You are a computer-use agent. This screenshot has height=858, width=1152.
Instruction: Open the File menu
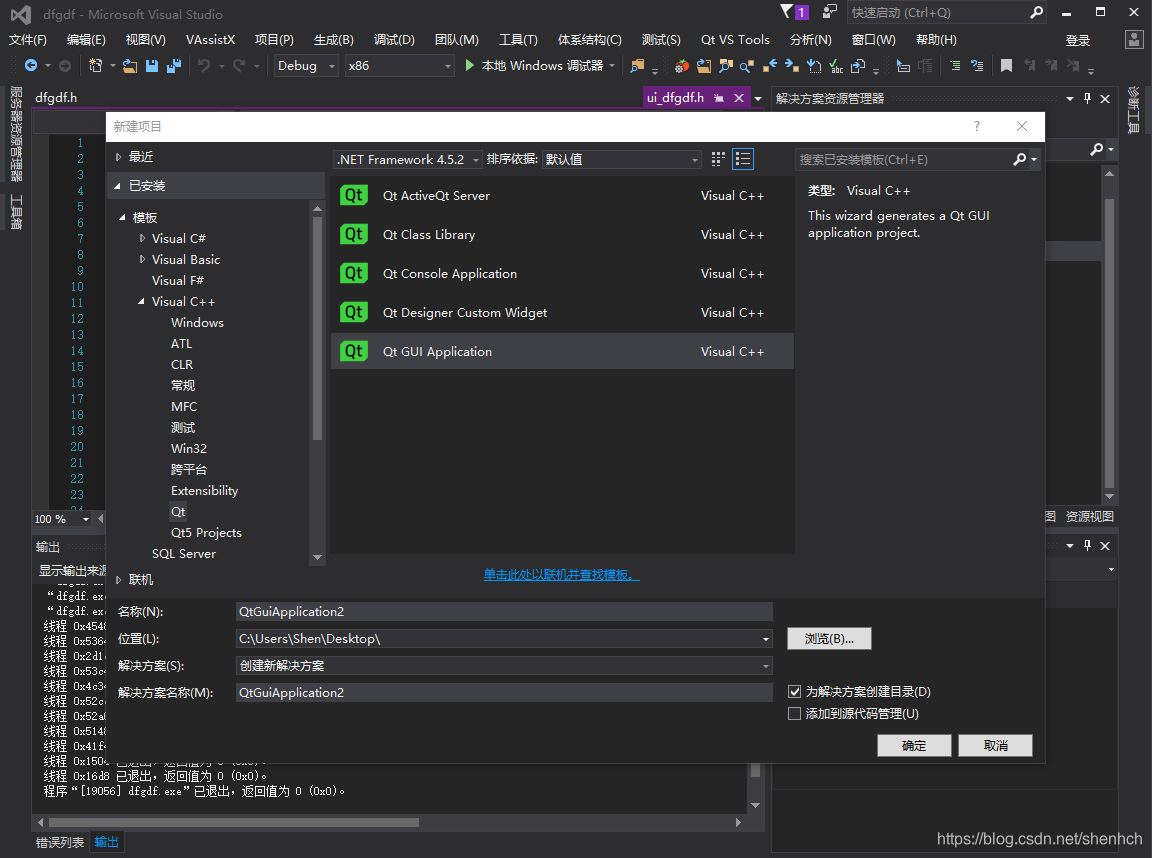(27, 40)
